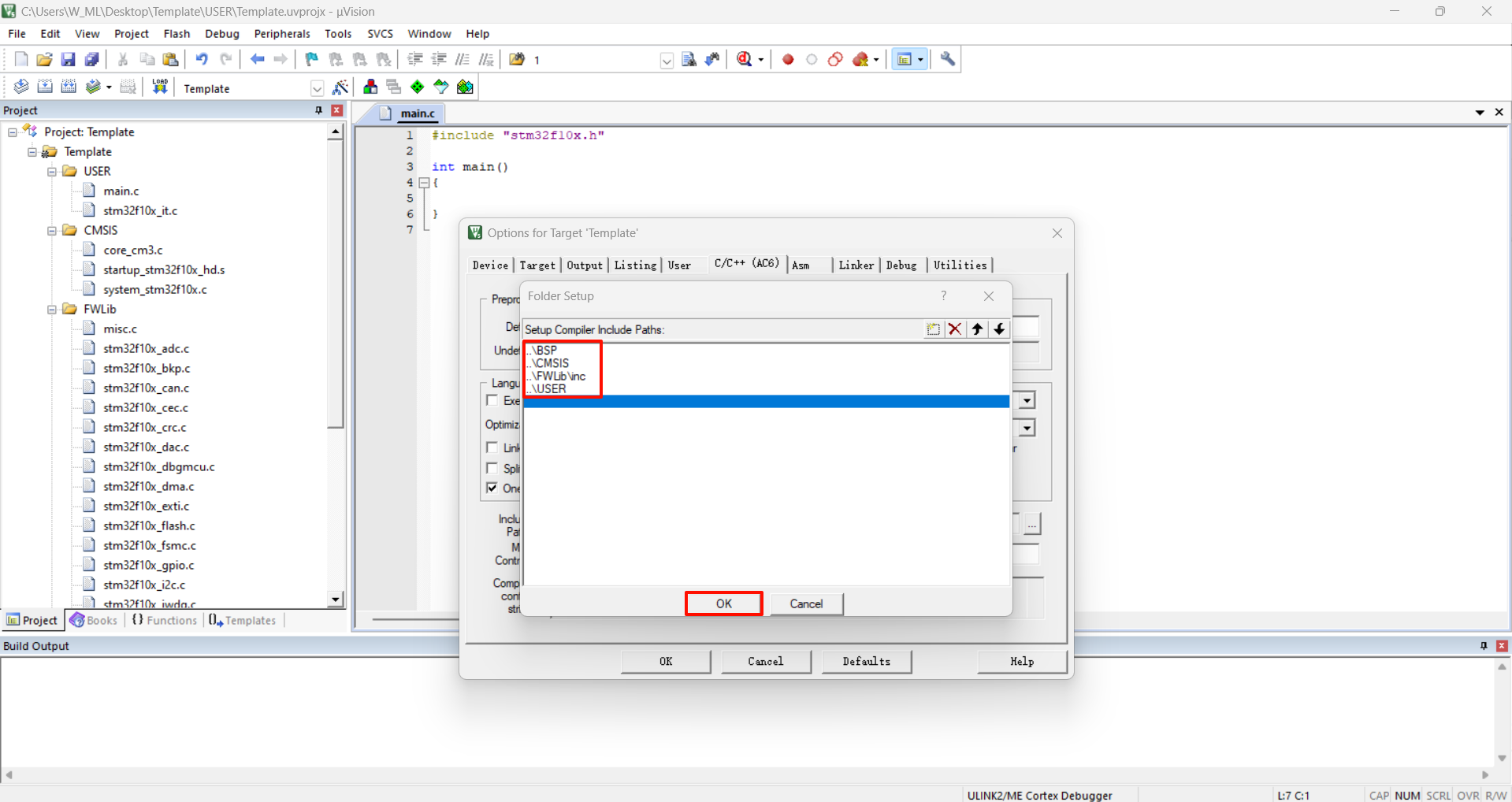Open a file with the Open icon
The width and height of the screenshot is (1512, 802).
[x=45, y=59]
